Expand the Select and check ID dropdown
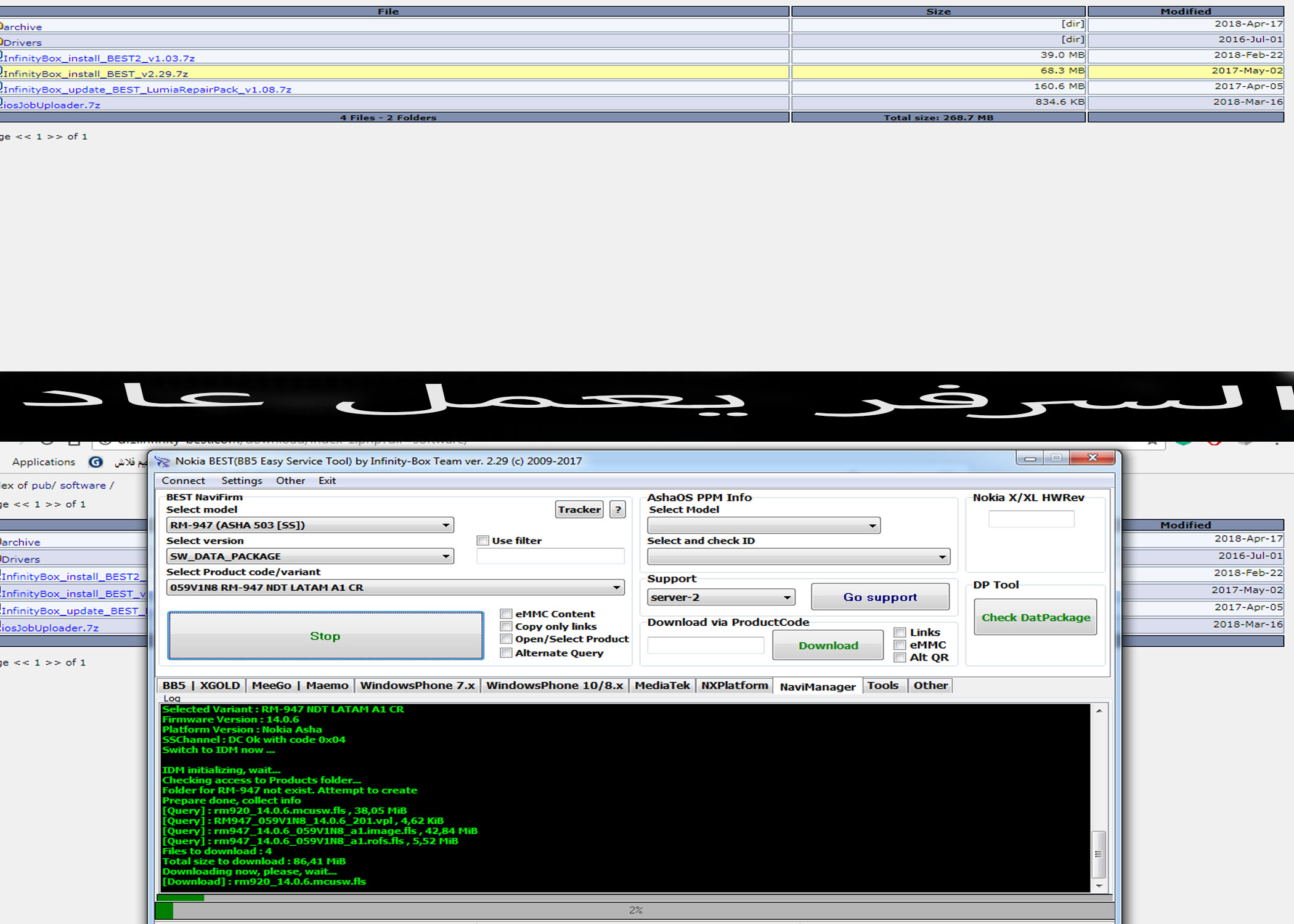Viewport: 1294px width, 924px height. (x=799, y=557)
